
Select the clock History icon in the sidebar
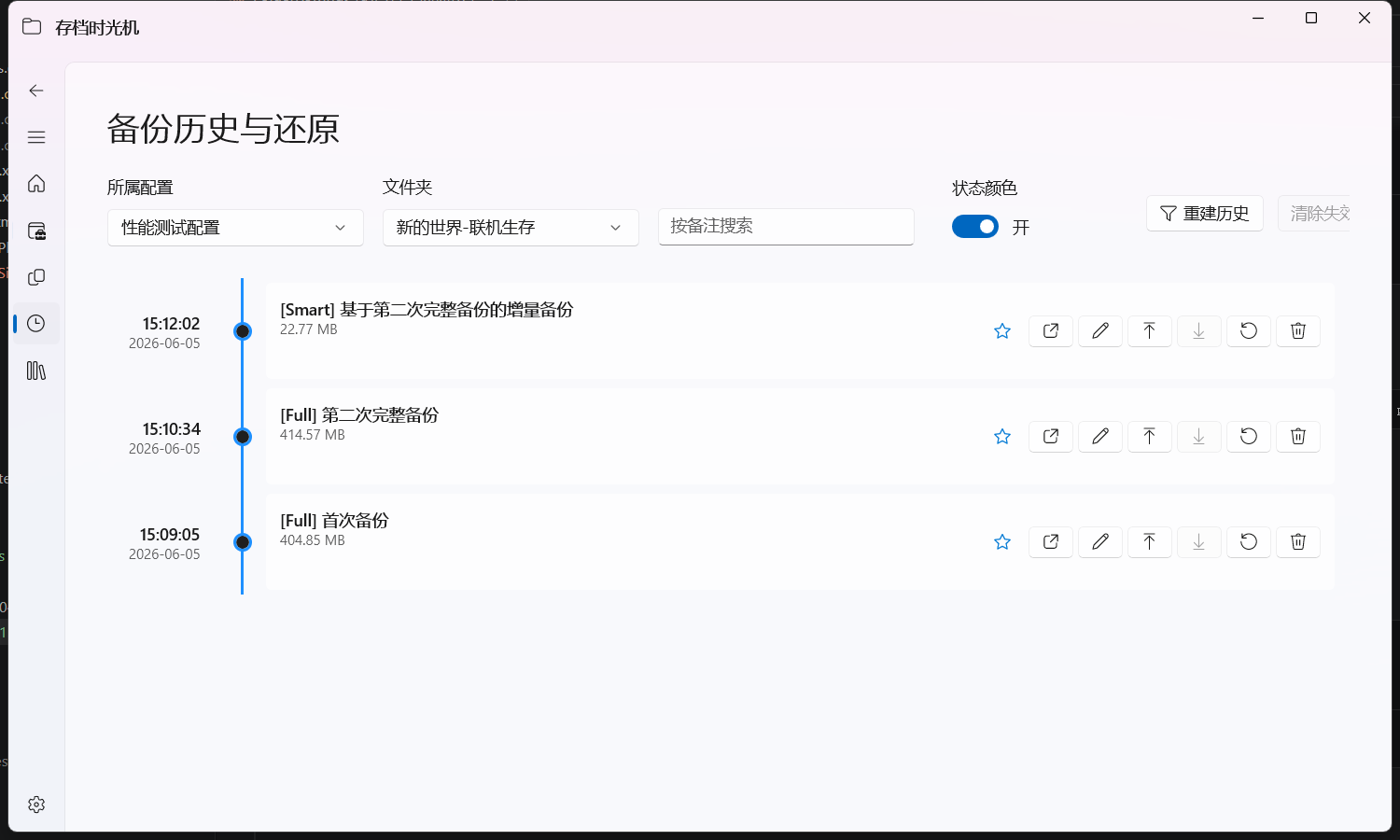pyautogui.click(x=36, y=324)
